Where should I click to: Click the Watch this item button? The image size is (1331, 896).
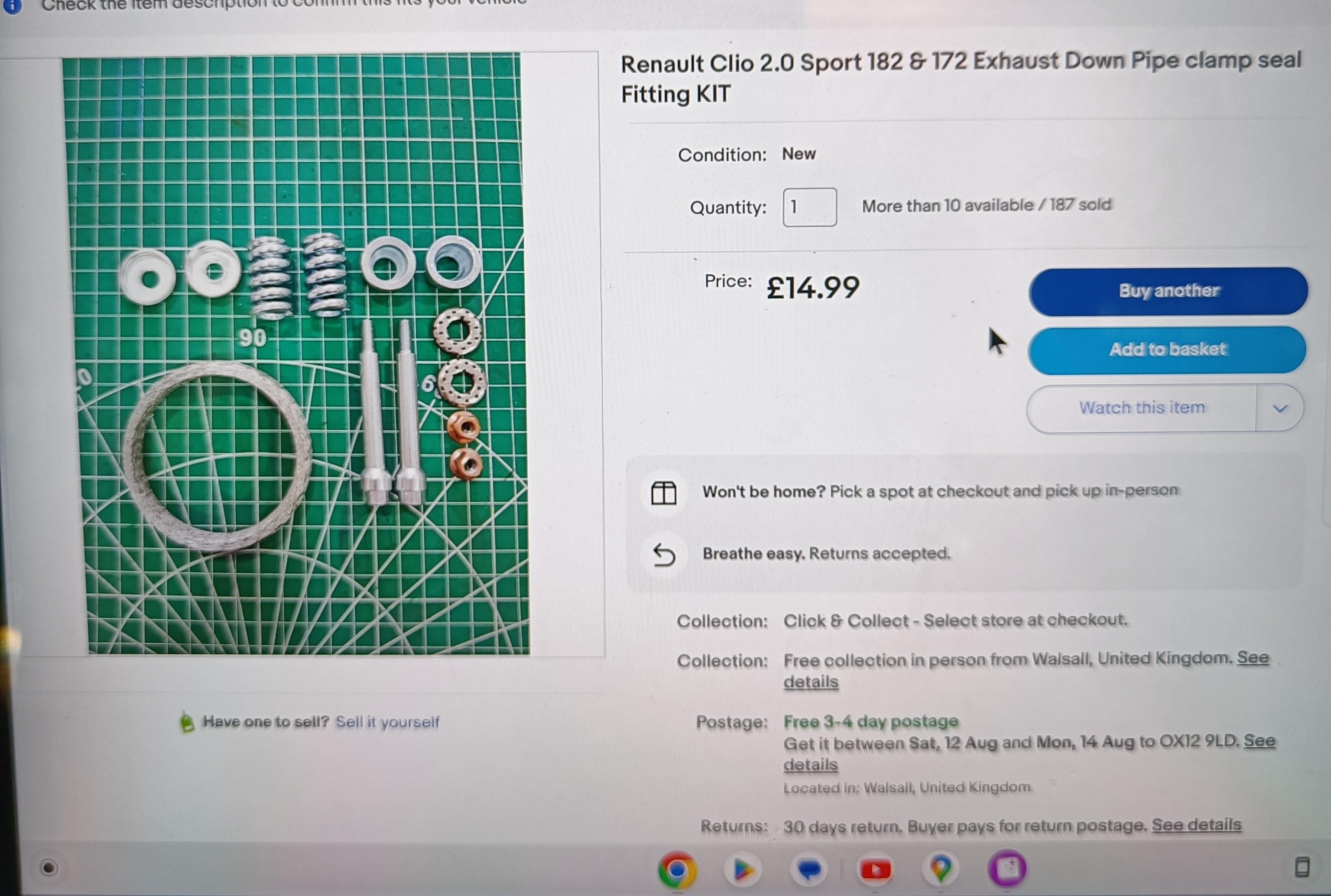point(1141,408)
